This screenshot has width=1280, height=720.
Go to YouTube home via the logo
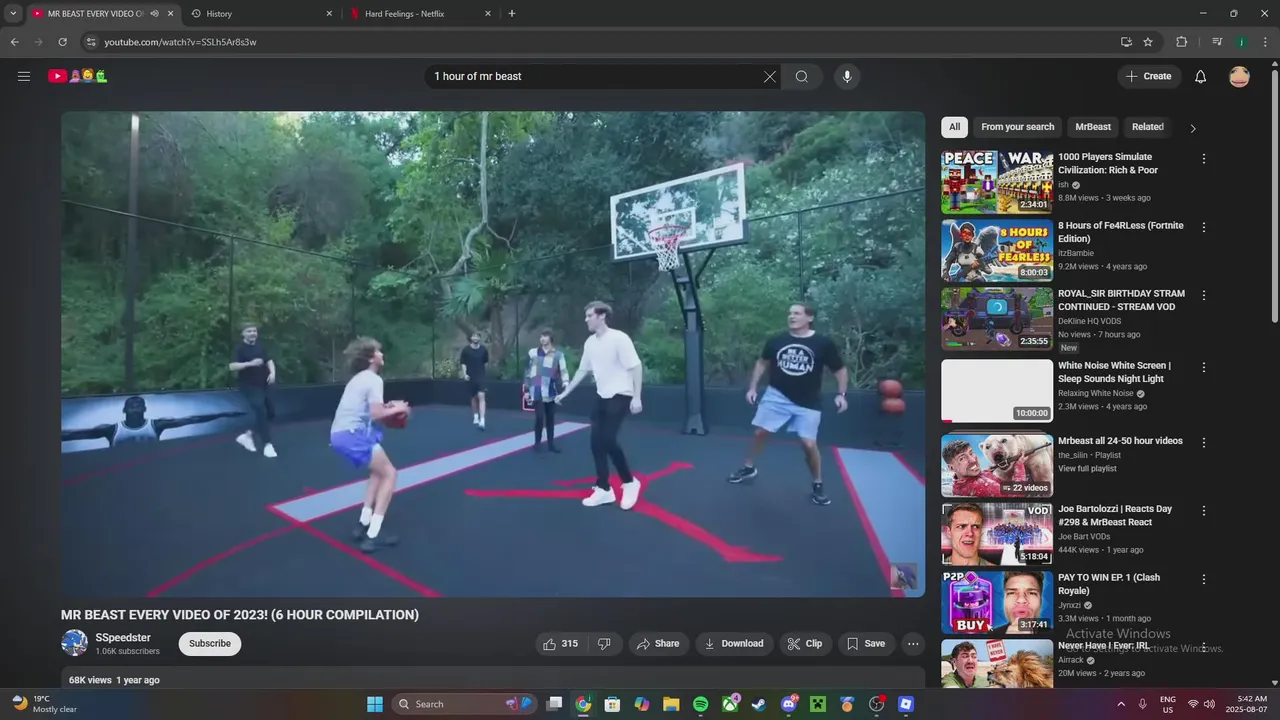(77, 76)
